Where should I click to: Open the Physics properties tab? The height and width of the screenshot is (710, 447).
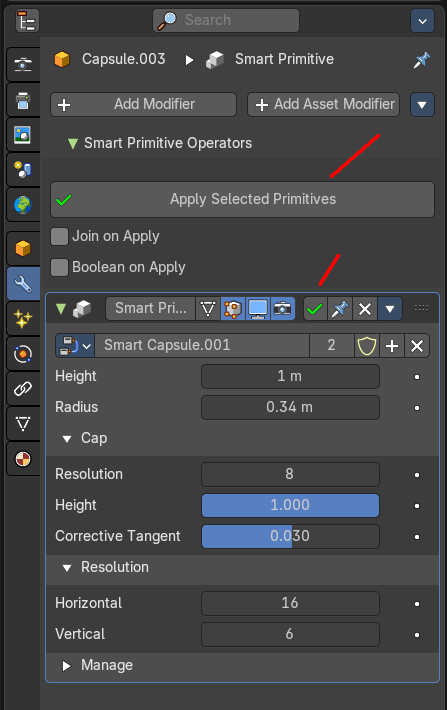click(x=23, y=354)
